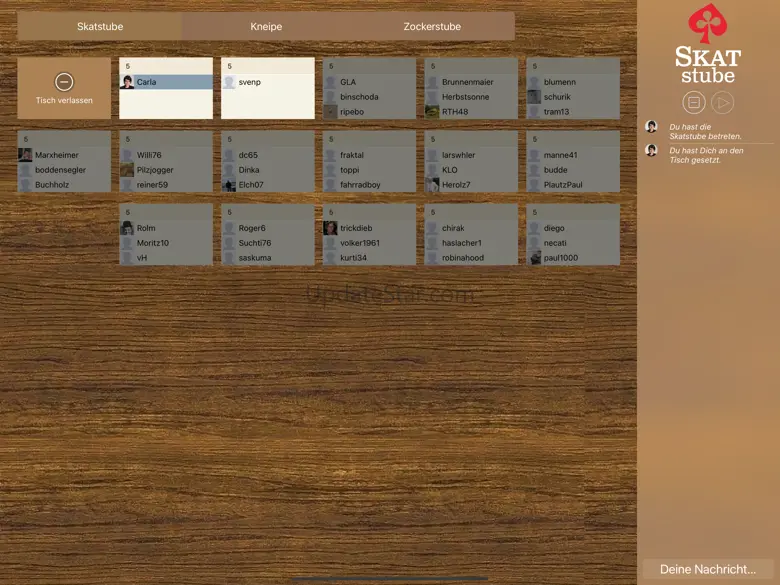780x585 pixels.
Task: Click player GLA
Action: (370, 82)
